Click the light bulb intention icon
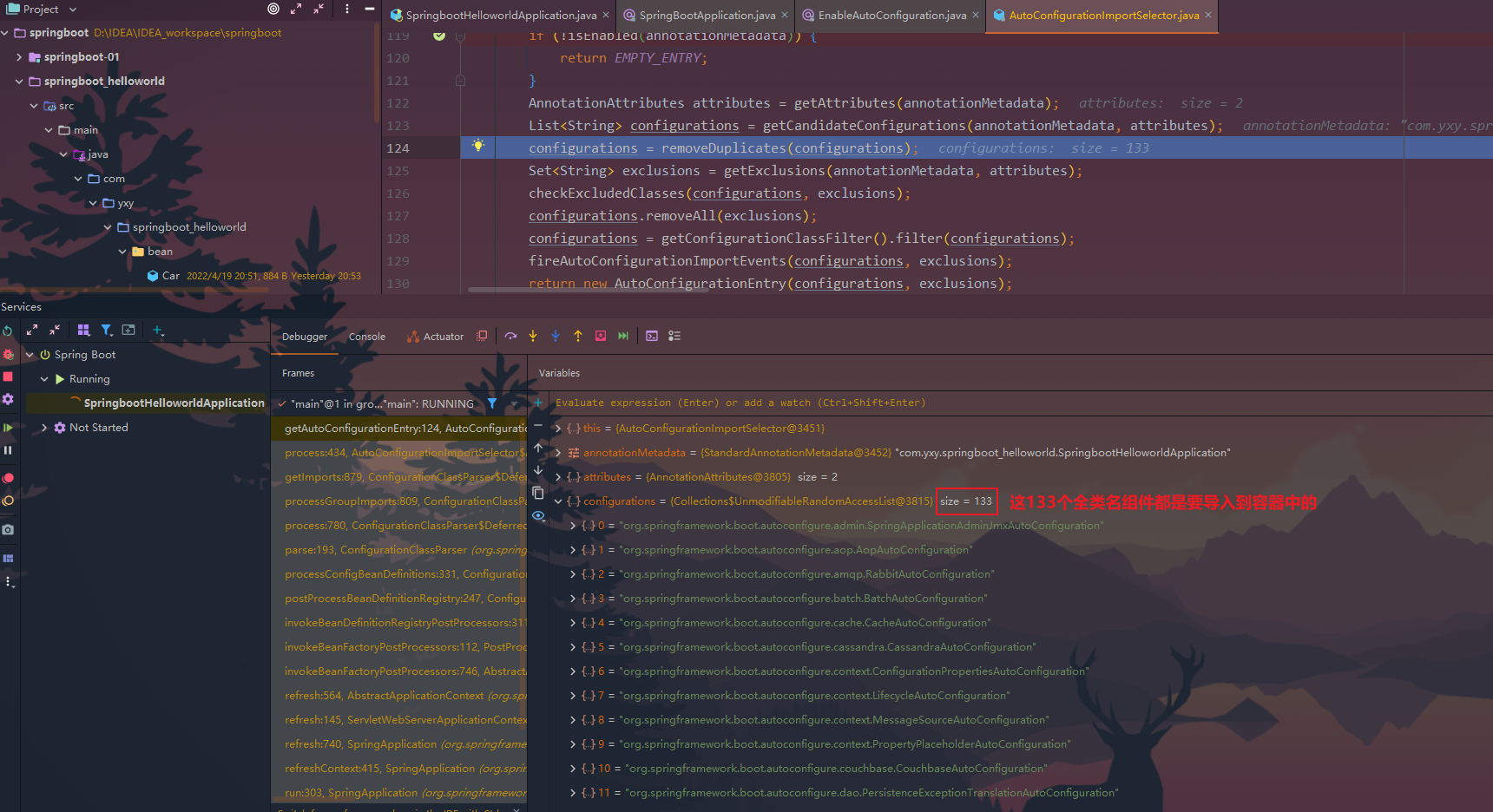The width and height of the screenshot is (1493, 812). [477, 146]
